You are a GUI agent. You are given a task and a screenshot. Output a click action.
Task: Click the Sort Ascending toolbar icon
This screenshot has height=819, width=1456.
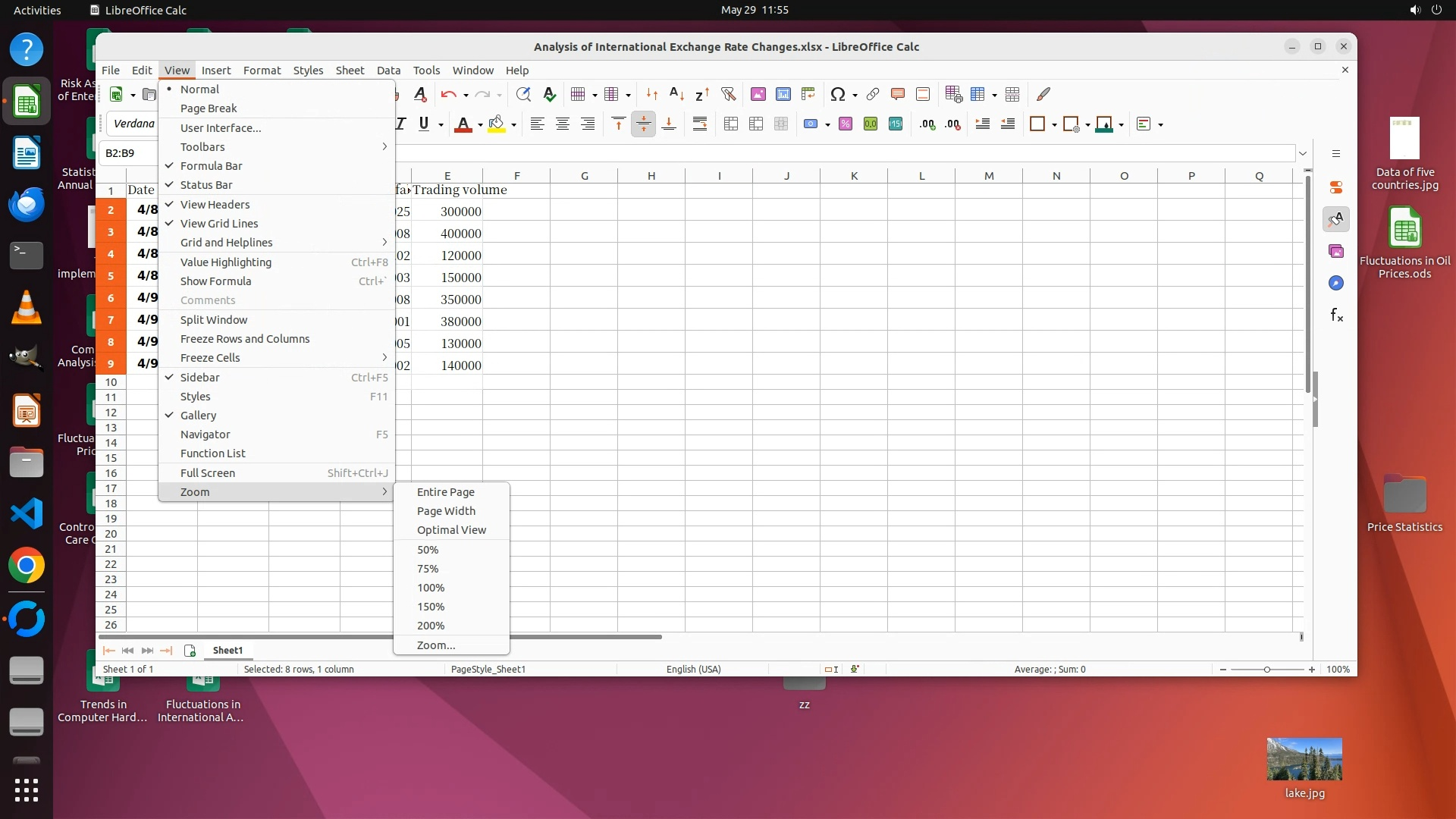tap(676, 94)
